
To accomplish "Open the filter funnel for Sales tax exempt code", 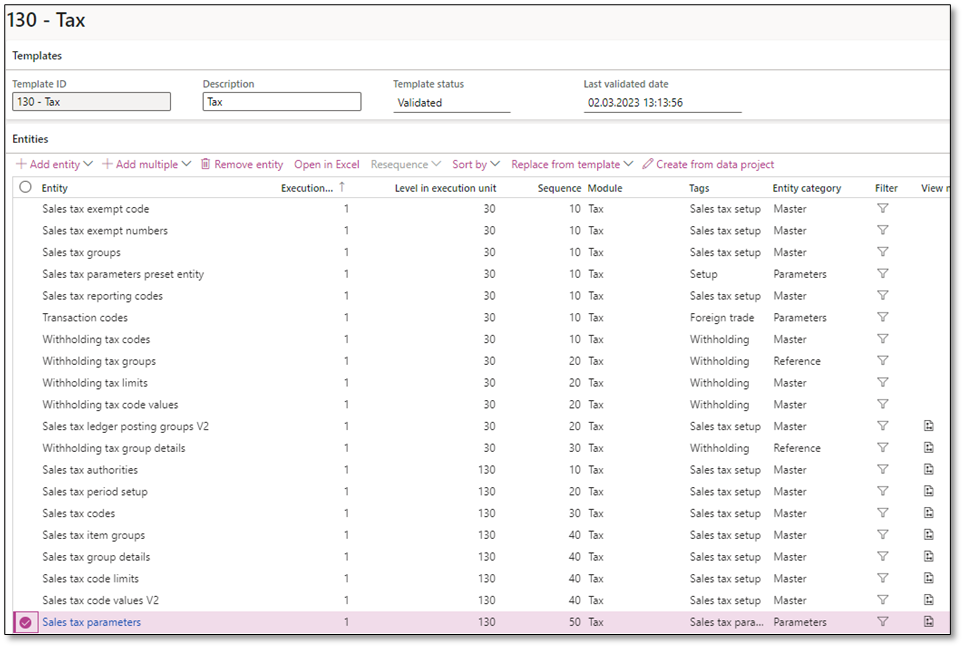I will pyautogui.click(x=882, y=209).
